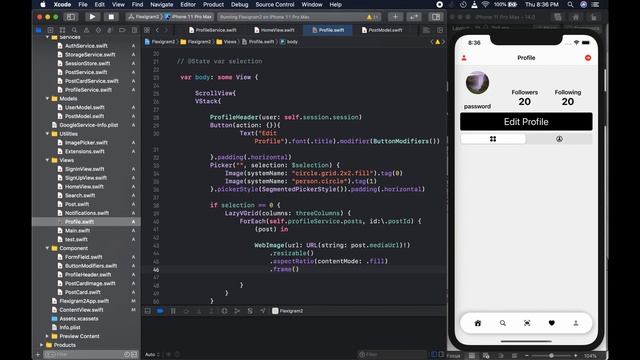Add a file with the navigator plus button

pyautogui.click(x=38, y=354)
